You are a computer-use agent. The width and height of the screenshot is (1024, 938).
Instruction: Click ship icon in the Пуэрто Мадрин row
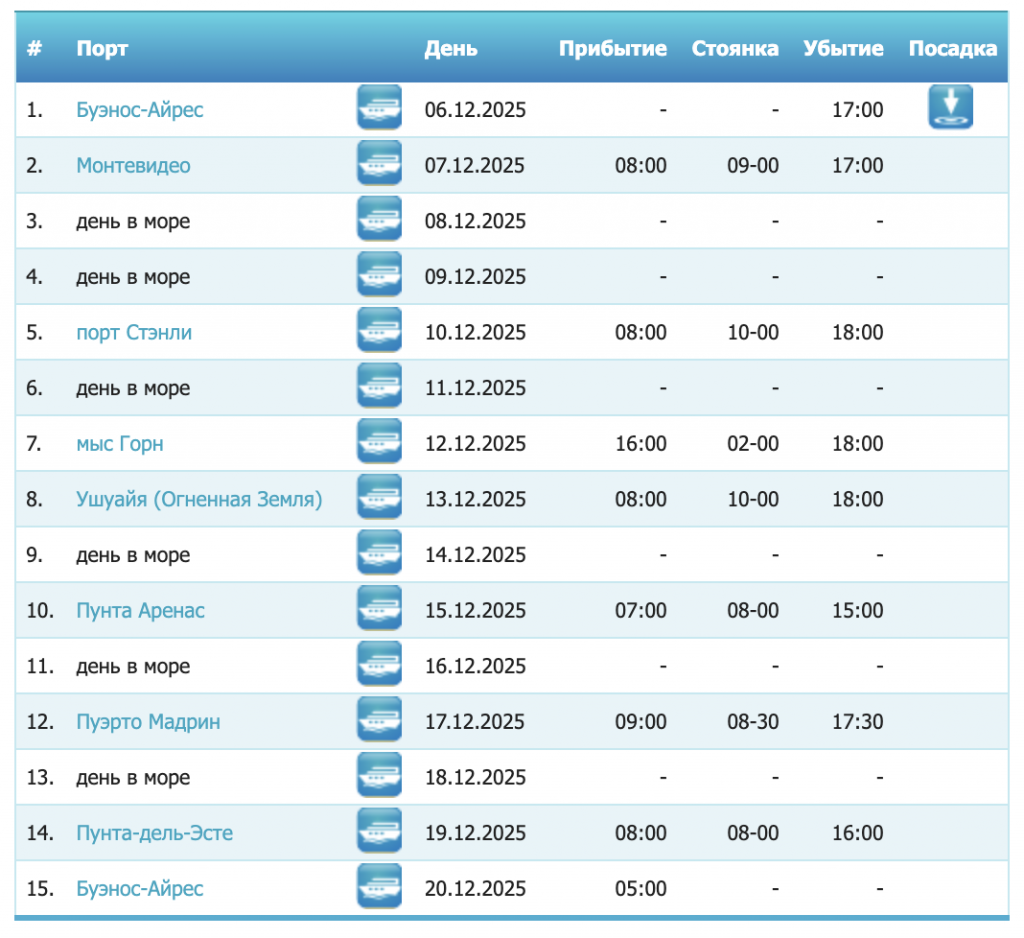pyautogui.click(x=379, y=720)
